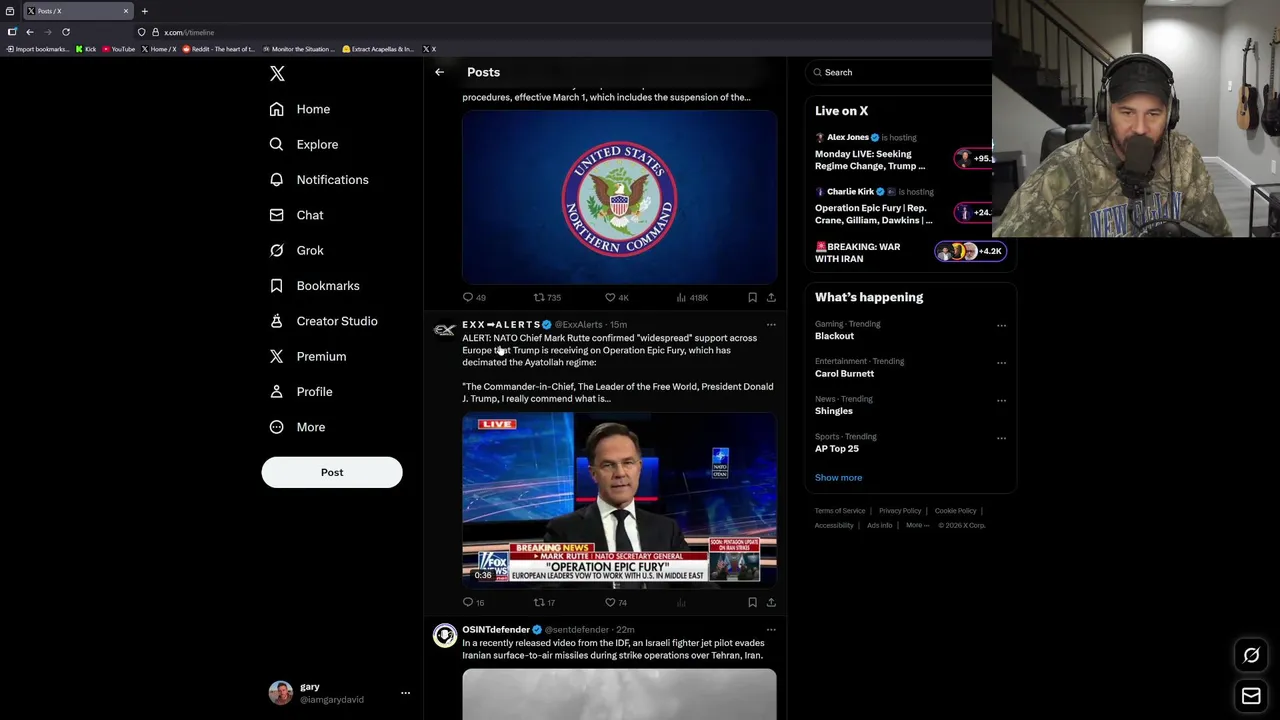
Task: Share the Northern Command post
Action: 771,297
